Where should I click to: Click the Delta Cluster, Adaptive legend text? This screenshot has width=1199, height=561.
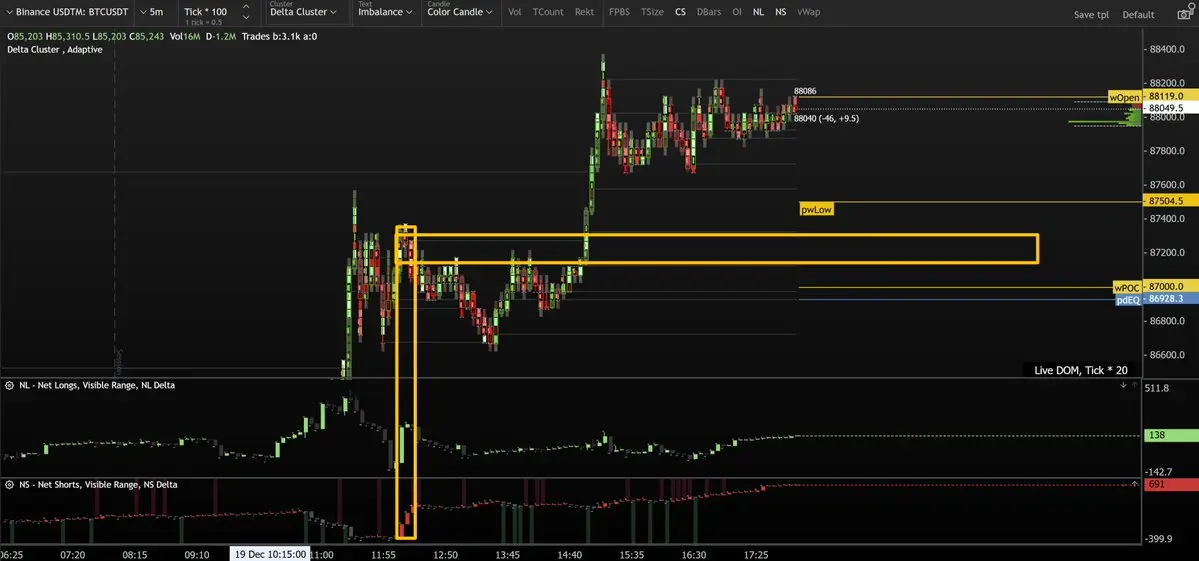(54, 50)
